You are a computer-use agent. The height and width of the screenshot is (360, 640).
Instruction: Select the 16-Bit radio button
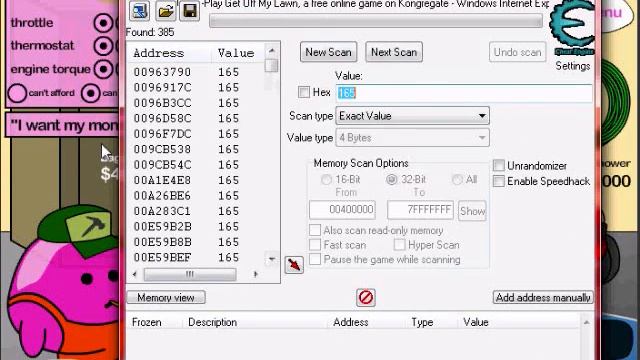tap(326, 180)
